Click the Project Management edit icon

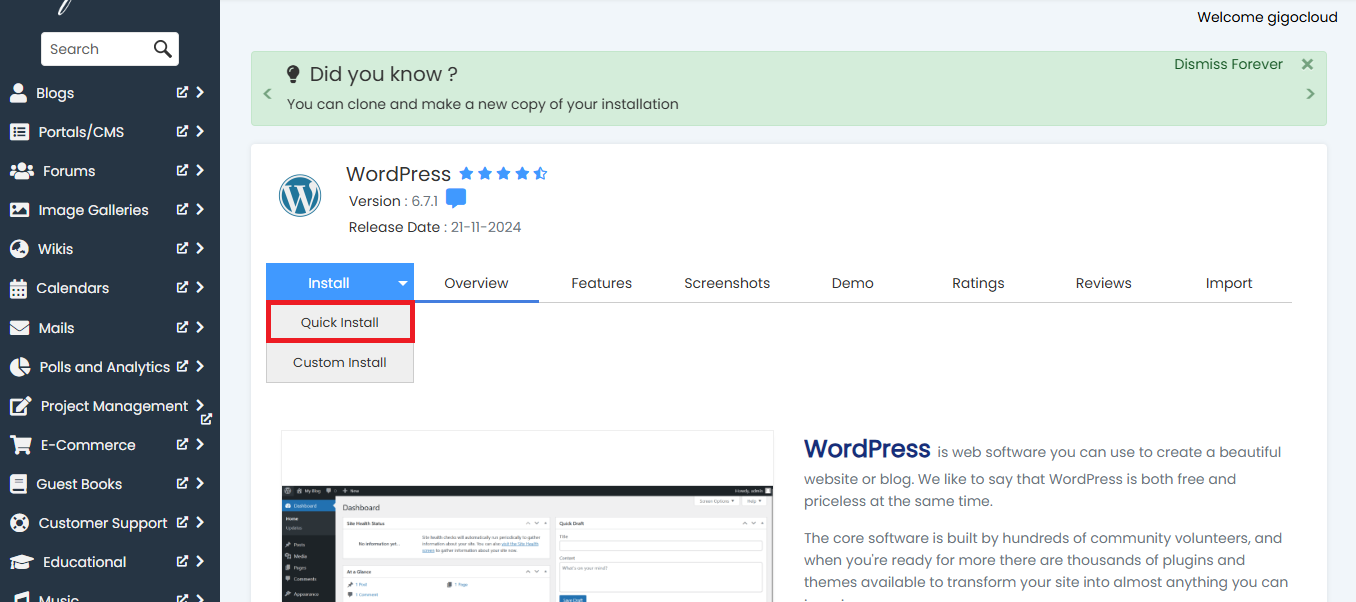pos(20,406)
